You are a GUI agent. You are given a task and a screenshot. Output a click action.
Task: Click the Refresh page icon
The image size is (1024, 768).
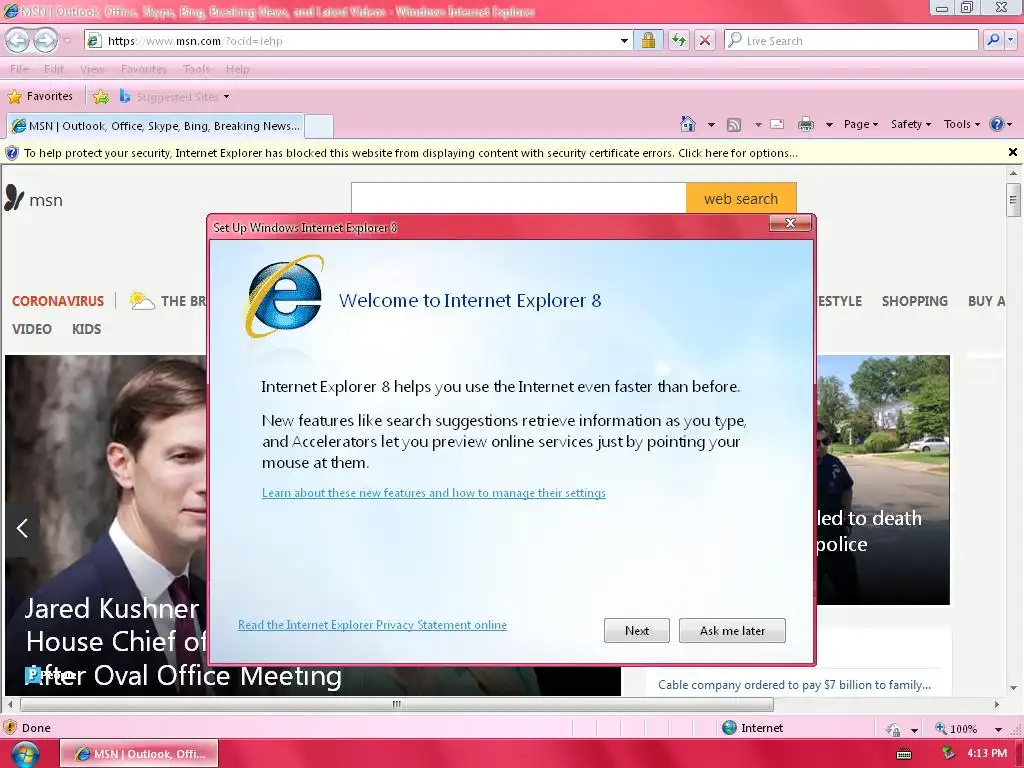point(679,40)
